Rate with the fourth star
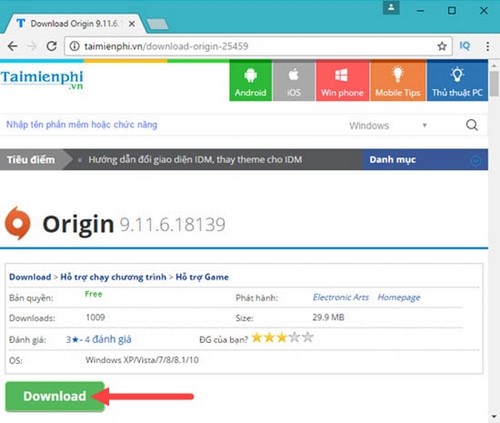 coord(295,338)
